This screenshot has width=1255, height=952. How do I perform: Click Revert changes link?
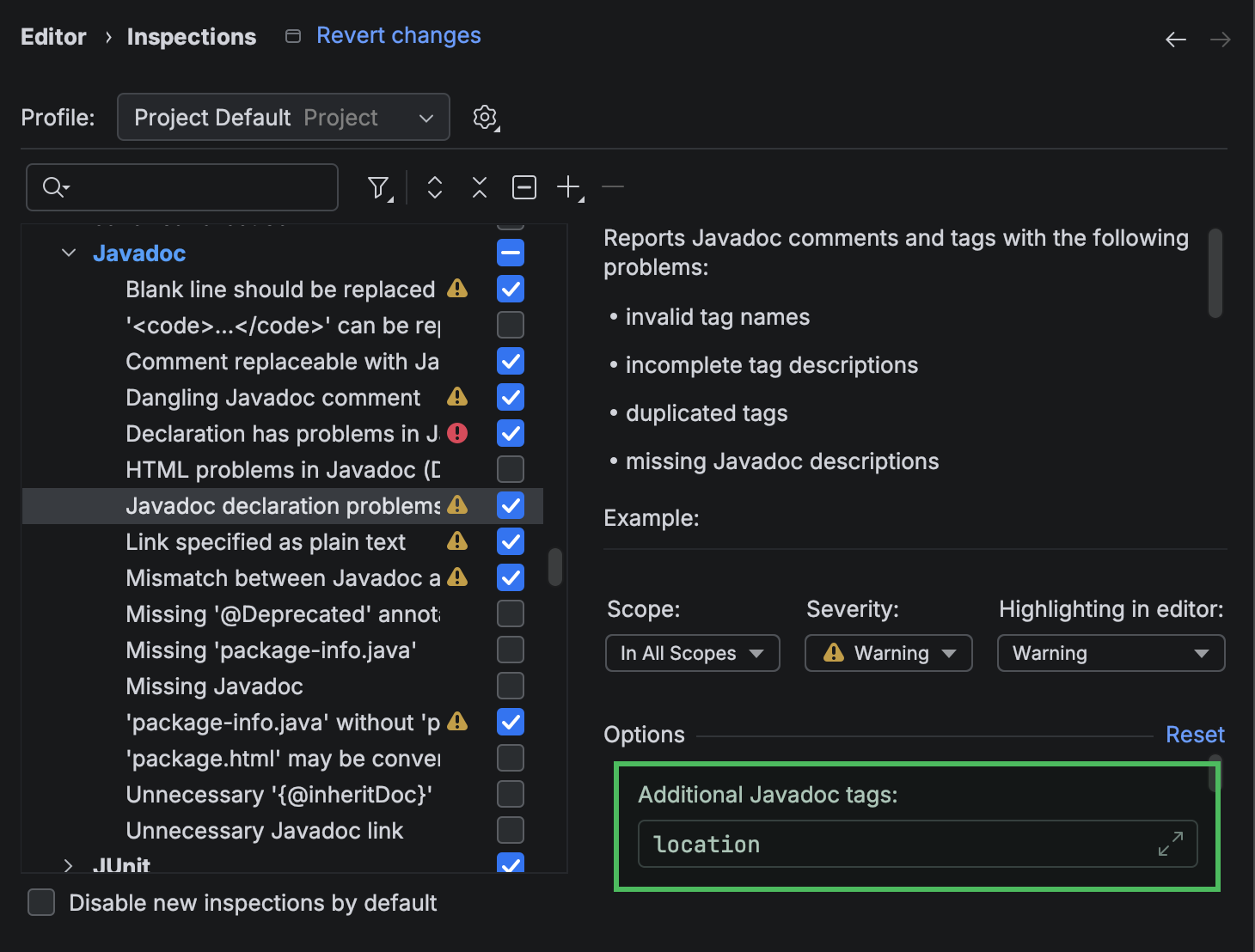[x=399, y=35]
